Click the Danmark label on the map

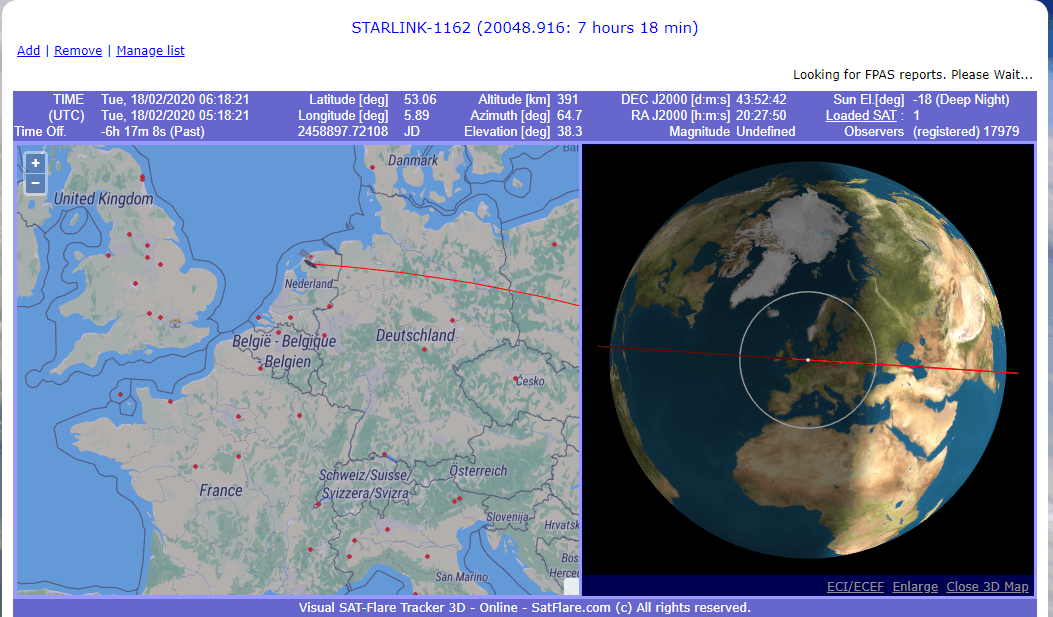tap(413, 160)
